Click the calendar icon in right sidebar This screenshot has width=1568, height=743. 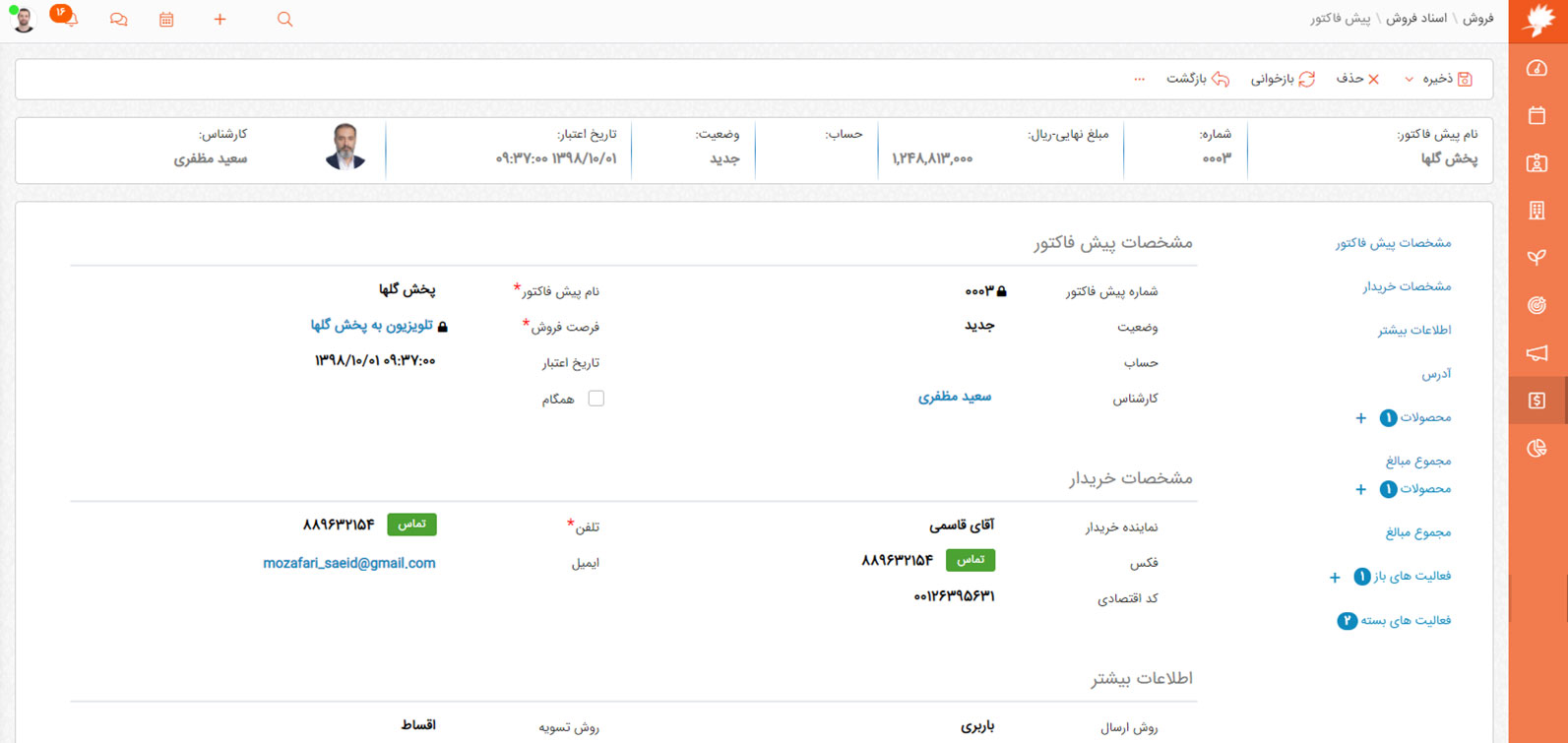click(x=1537, y=116)
